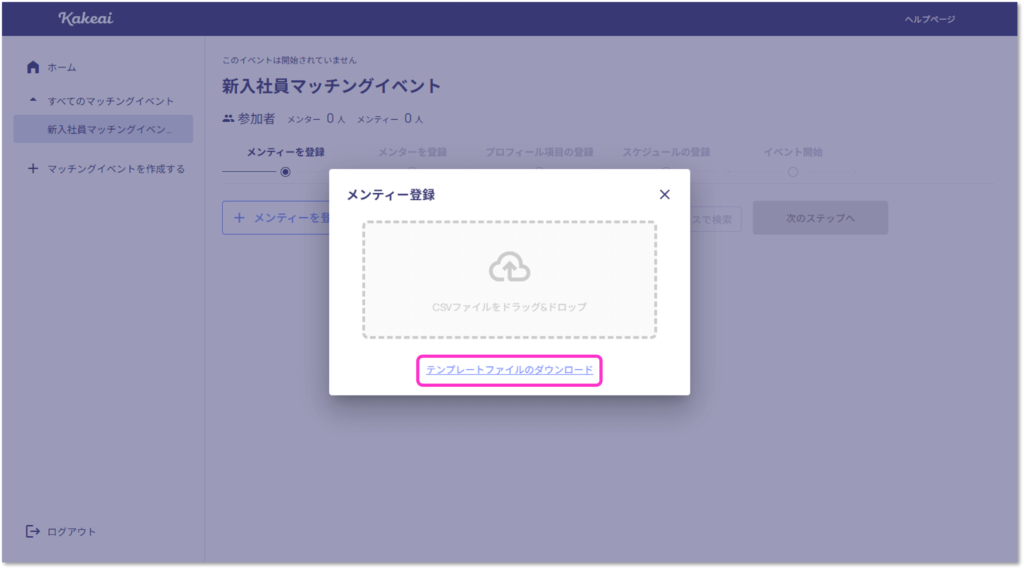Open テンプレートファイルのダウンロード link
Viewport: 1024px width, 569px height.
pos(509,370)
